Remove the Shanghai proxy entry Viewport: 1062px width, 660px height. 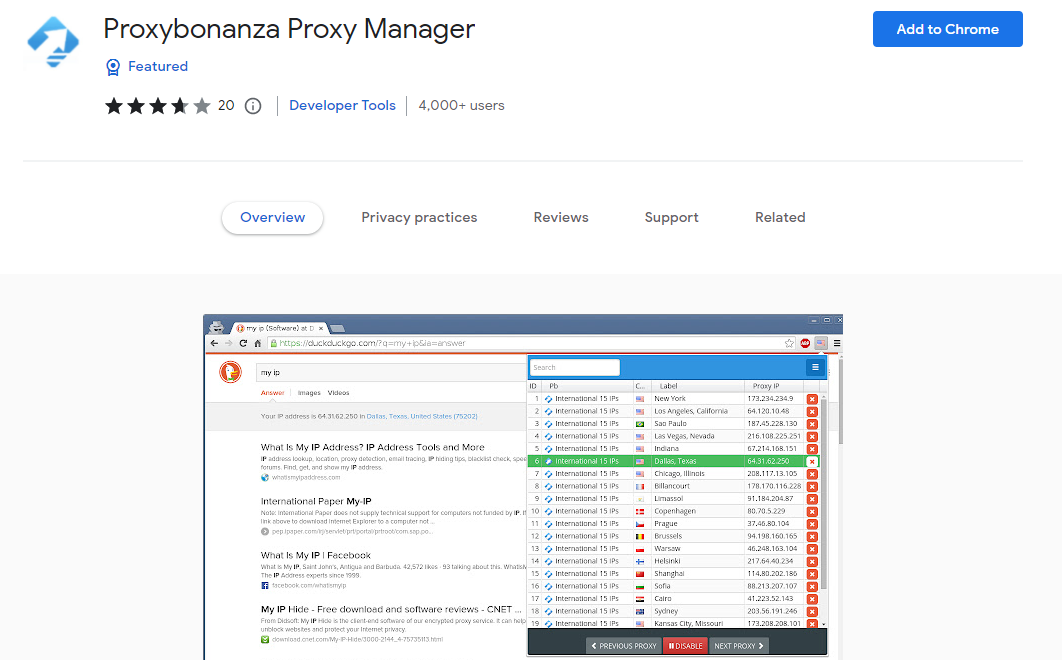point(812,575)
